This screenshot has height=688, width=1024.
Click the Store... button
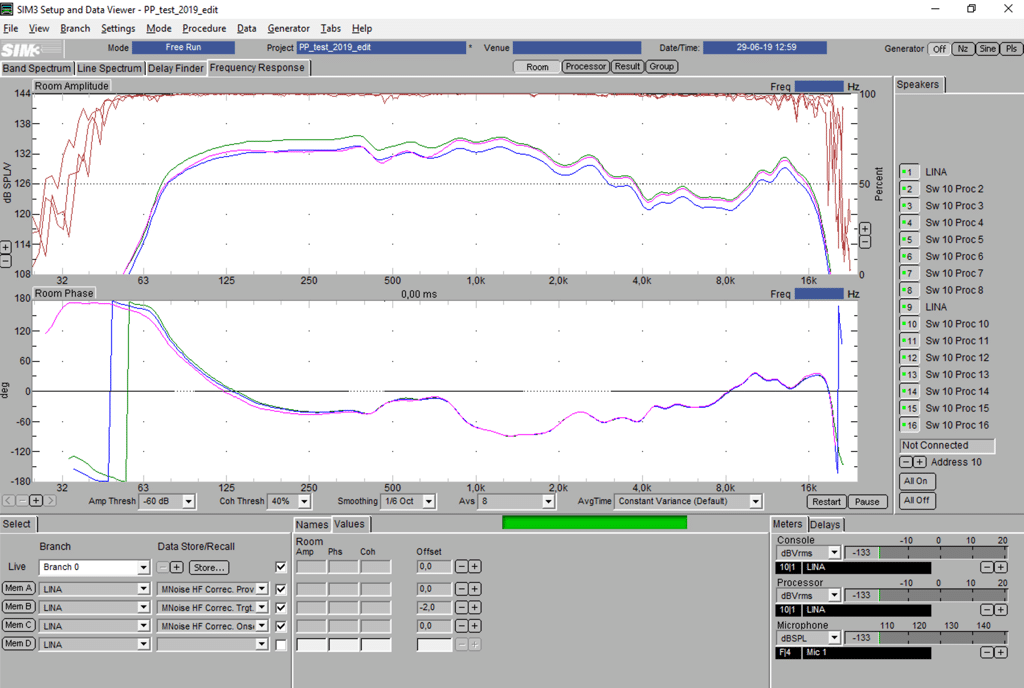pos(209,567)
